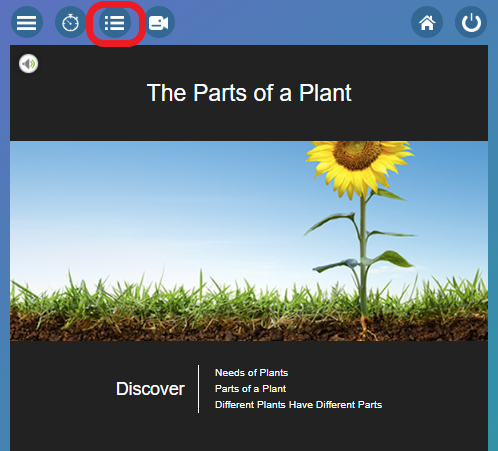
Task: Click the soil strip below the grass
Action: 200,330
